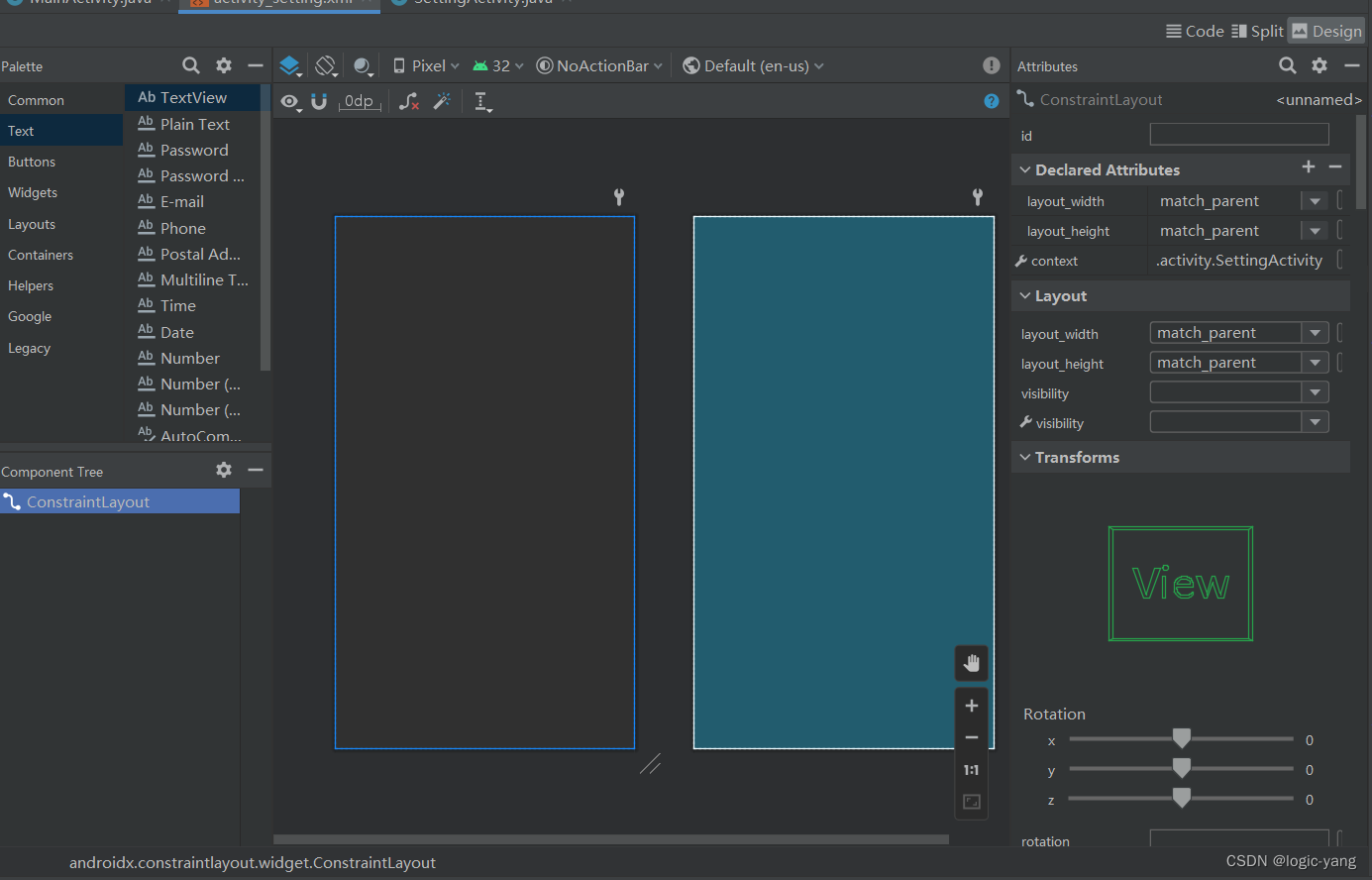Switch to Code view

1195,31
